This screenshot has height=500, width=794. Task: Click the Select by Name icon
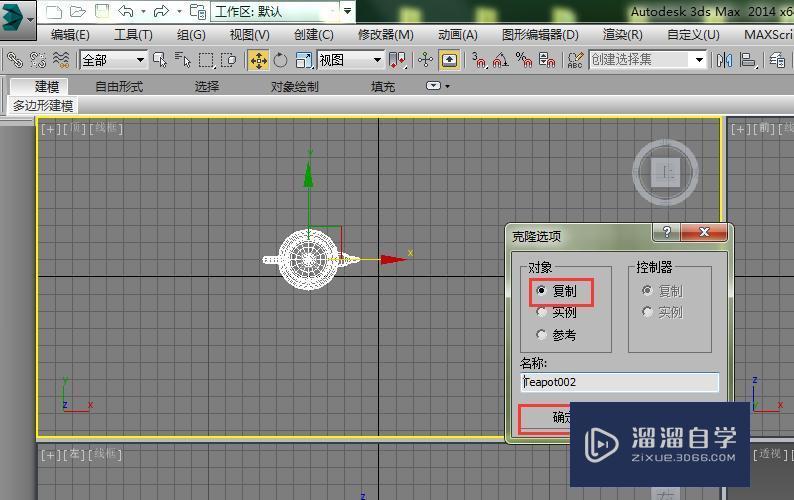tap(183, 60)
